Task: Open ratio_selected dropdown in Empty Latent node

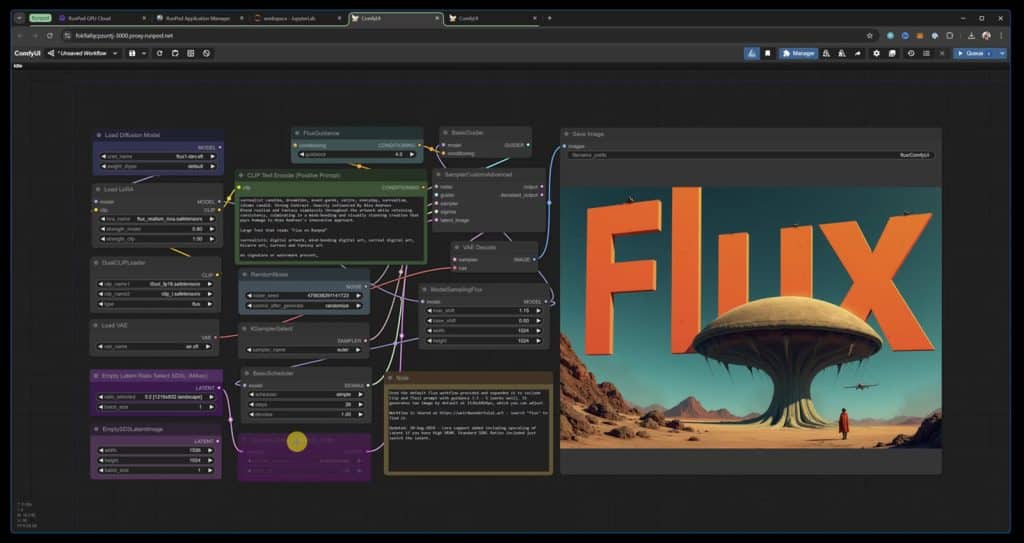Action: point(155,397)
